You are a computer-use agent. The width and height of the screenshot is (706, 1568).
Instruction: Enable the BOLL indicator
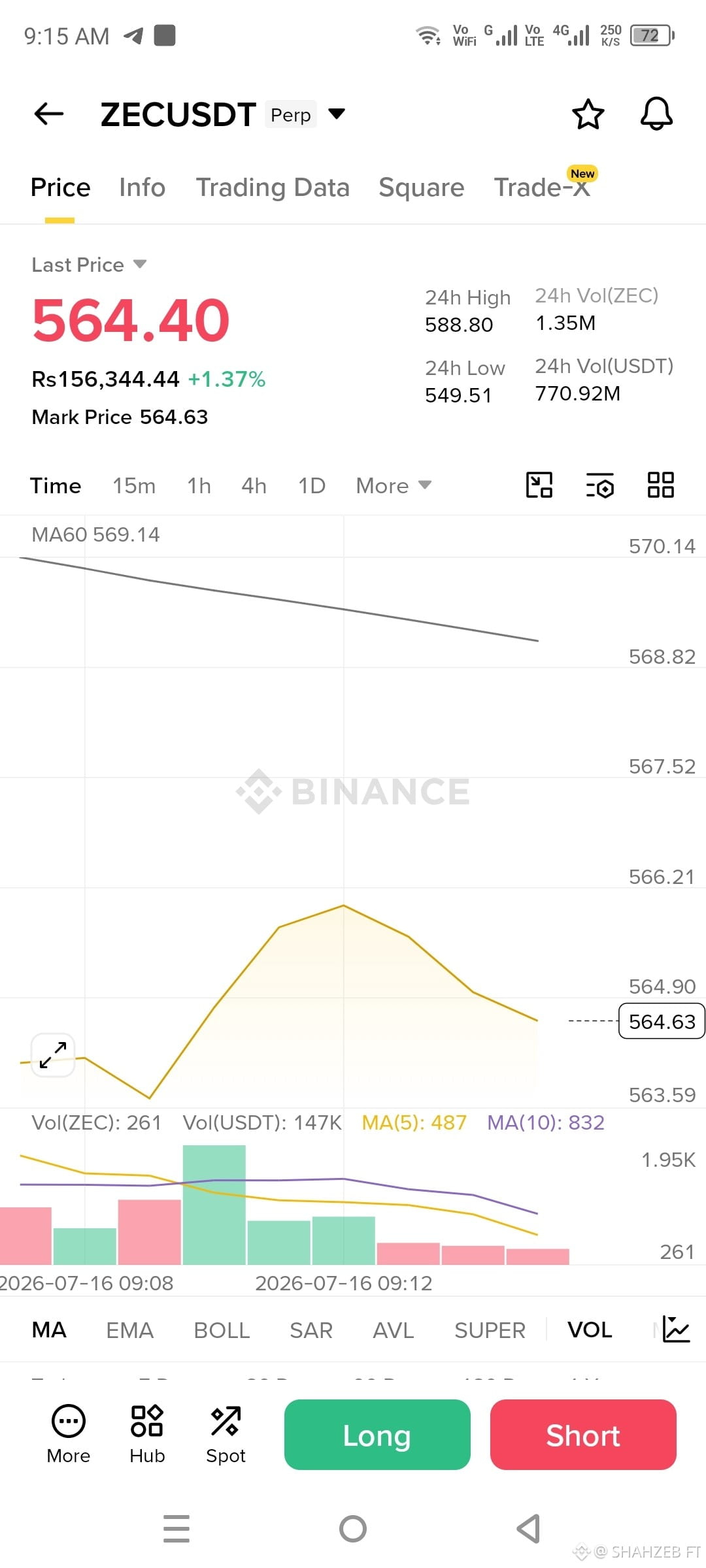[x=222, y=1330]
